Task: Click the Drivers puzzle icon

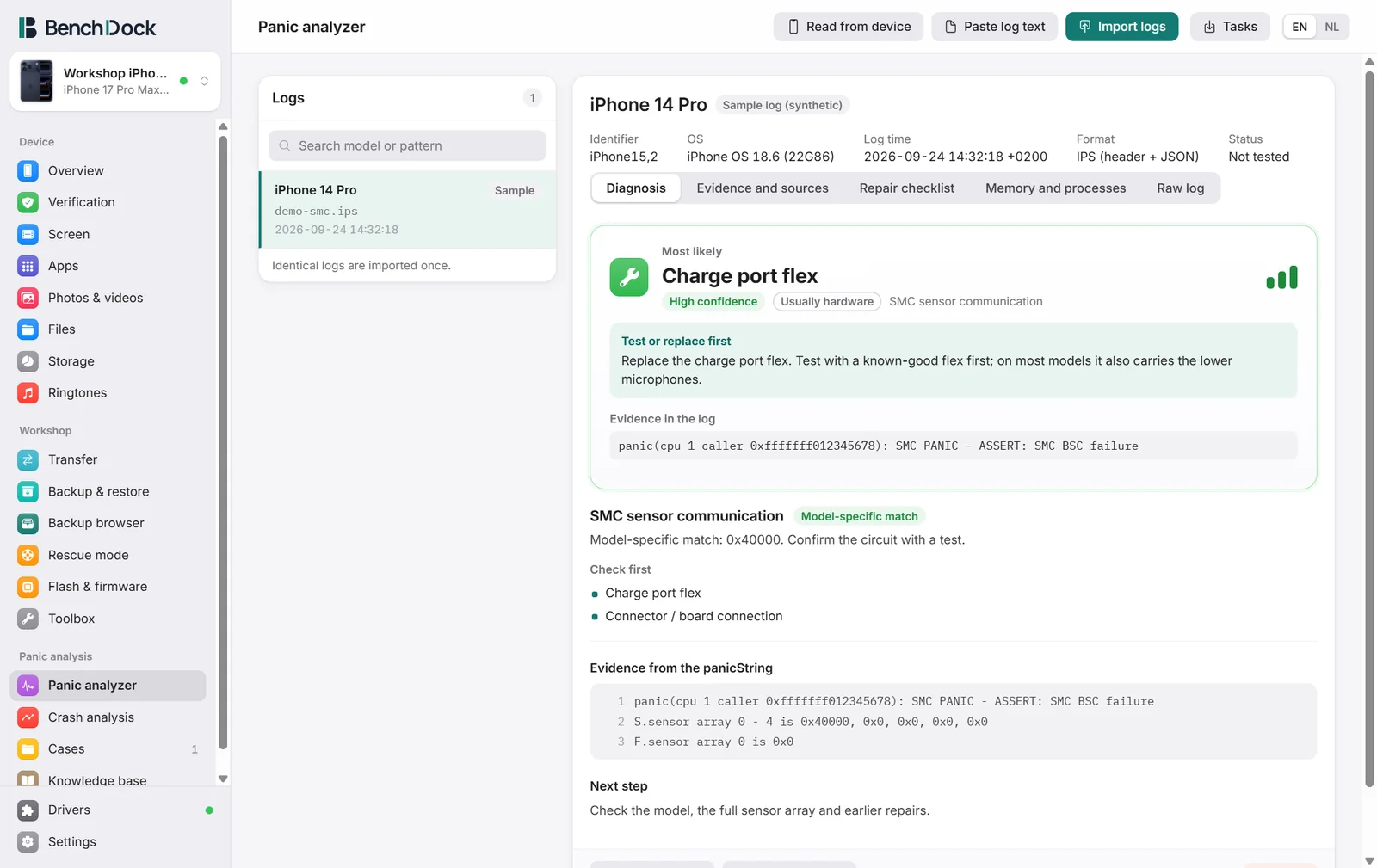Action: tap(28, 810)
